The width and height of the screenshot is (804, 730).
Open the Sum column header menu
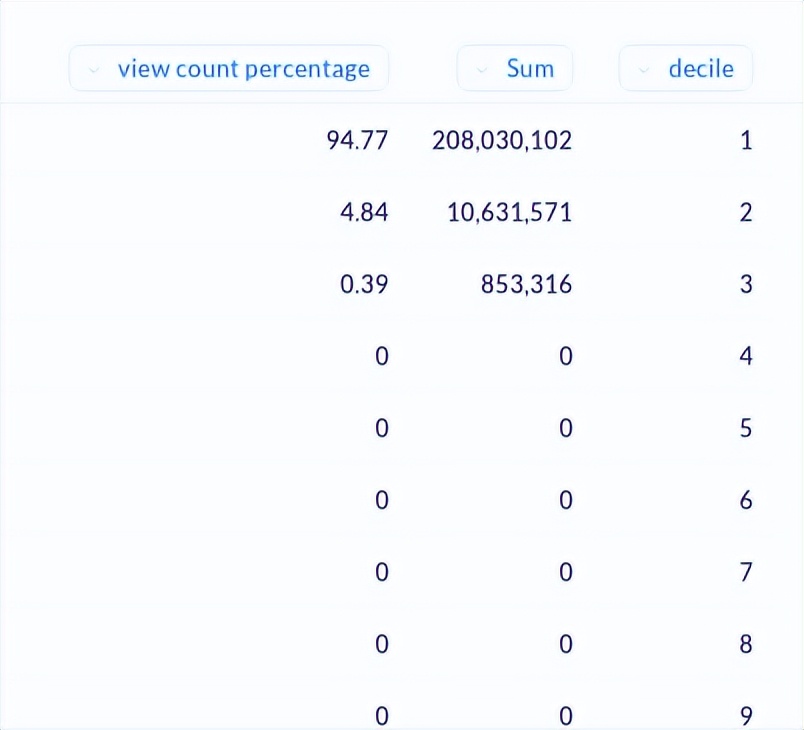click(x=529, y=69)
